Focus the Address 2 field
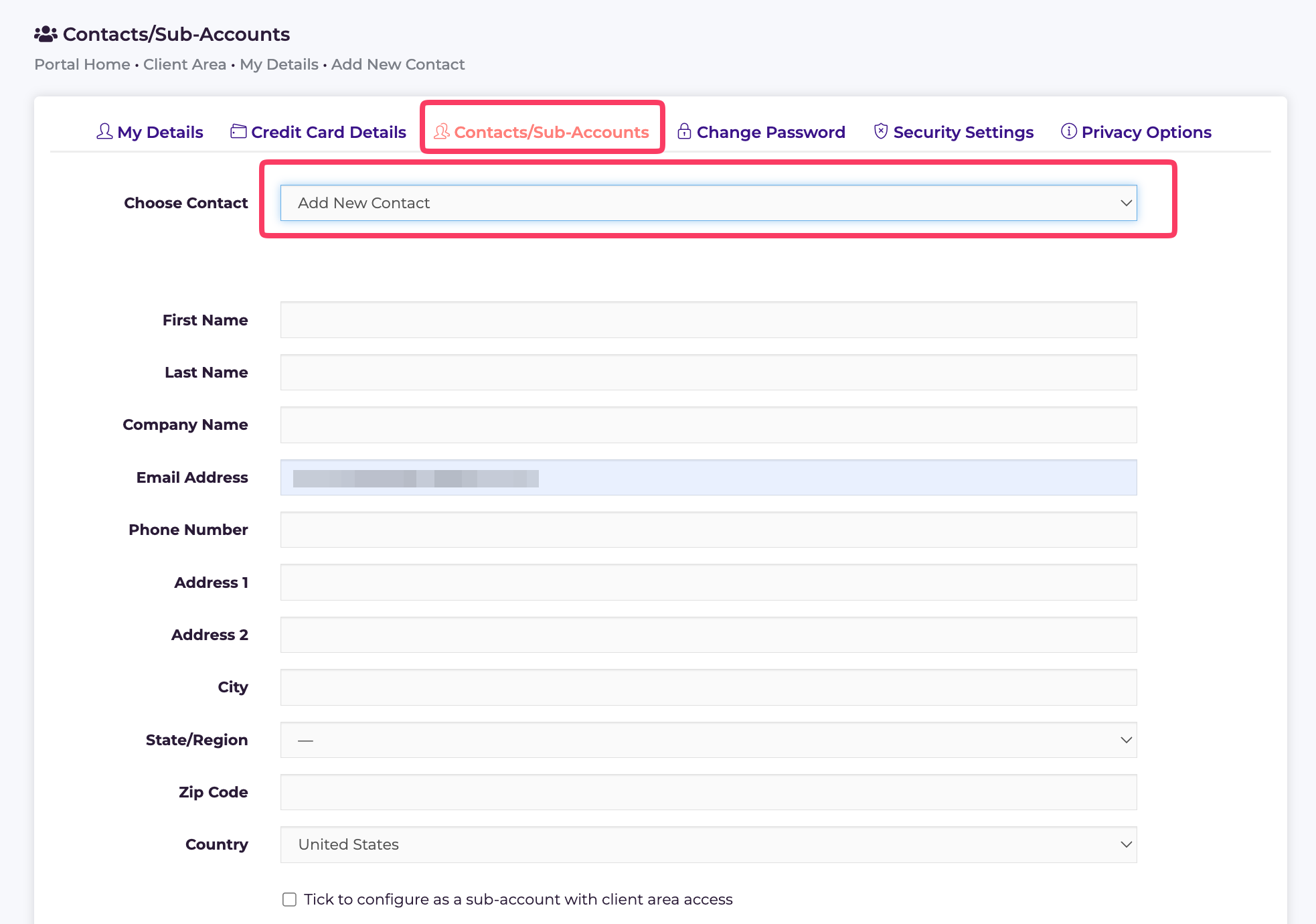The image size is (1316, 924). pyautogui.click(x=708, y=635)
